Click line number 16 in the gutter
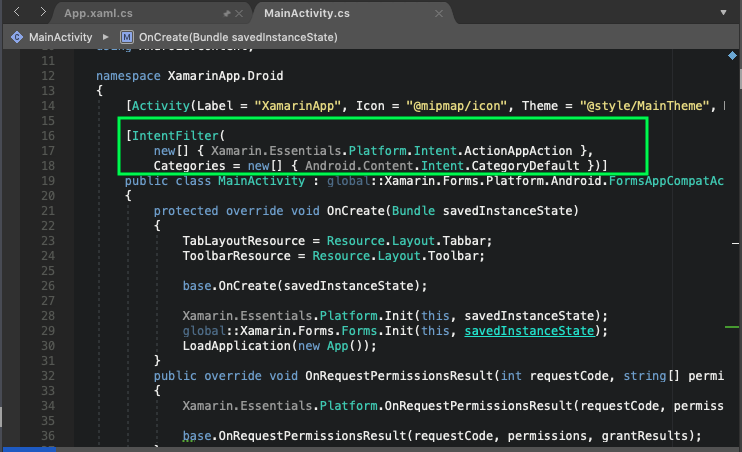 (48, 134)
